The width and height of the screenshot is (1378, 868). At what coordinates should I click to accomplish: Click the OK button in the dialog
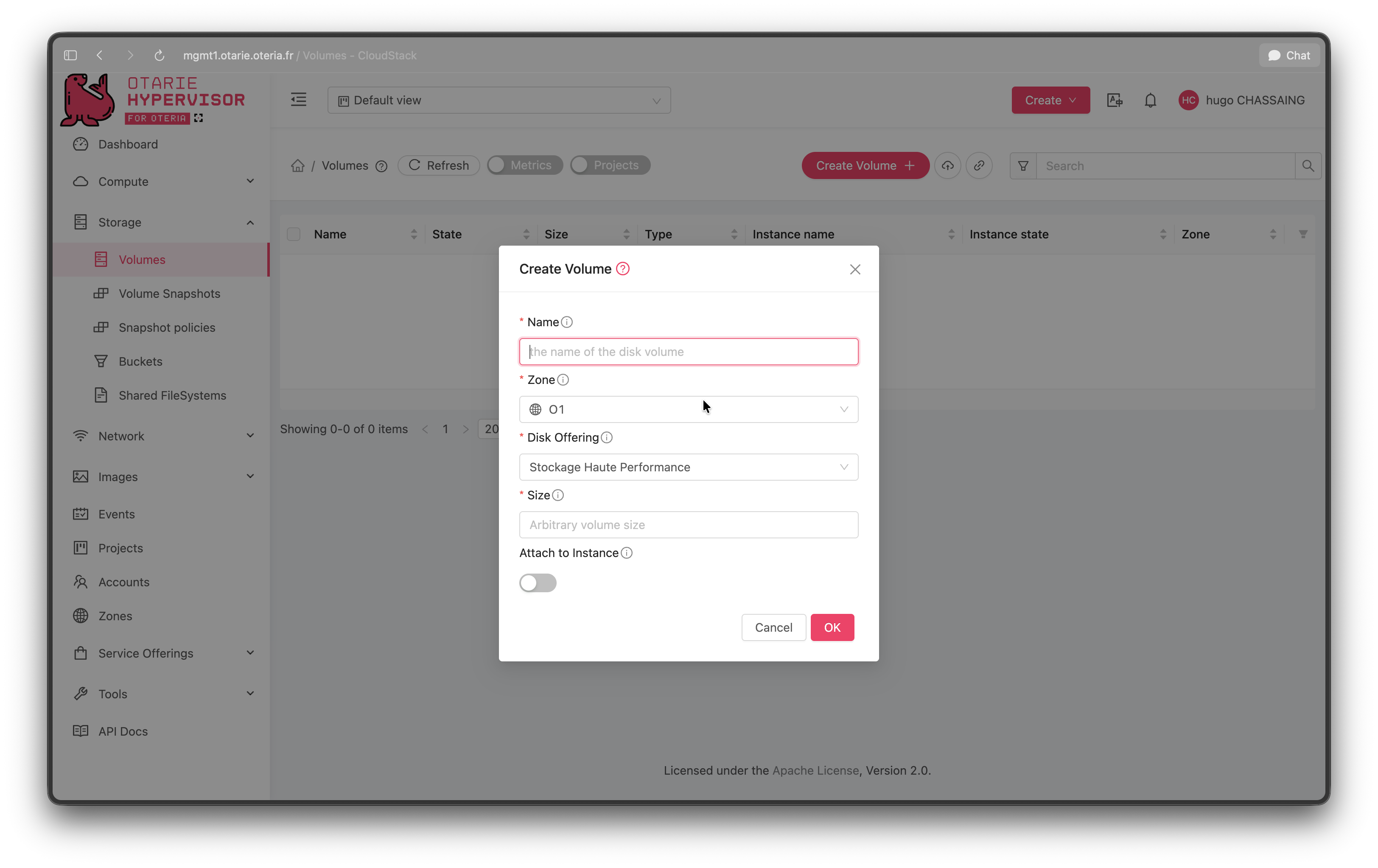(832, 628)
